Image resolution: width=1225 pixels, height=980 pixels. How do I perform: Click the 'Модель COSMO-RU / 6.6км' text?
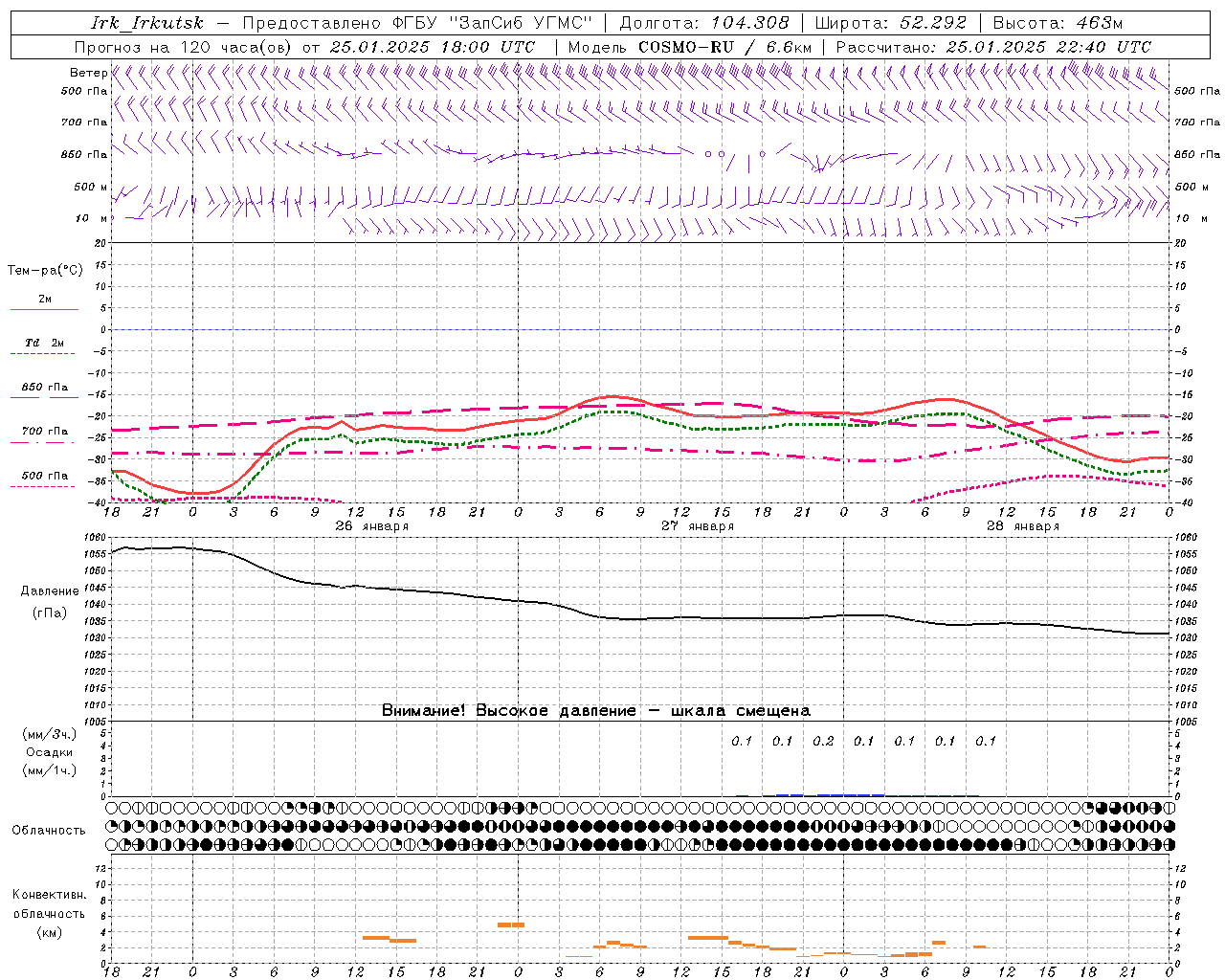pyautogui.click(x=689, y=47)
